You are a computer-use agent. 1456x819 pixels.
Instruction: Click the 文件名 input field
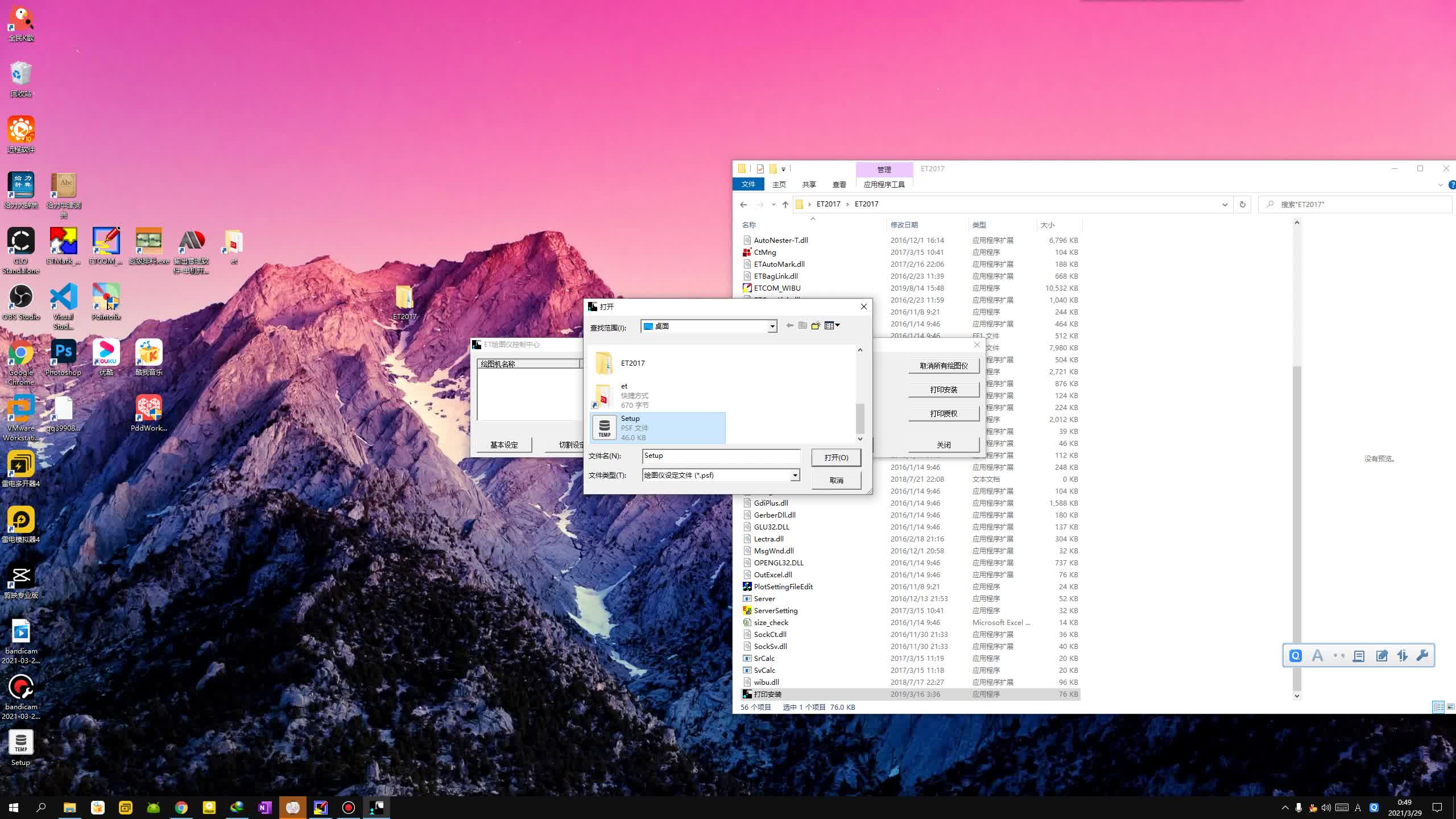pyautogui.click(x=721, y=456)
